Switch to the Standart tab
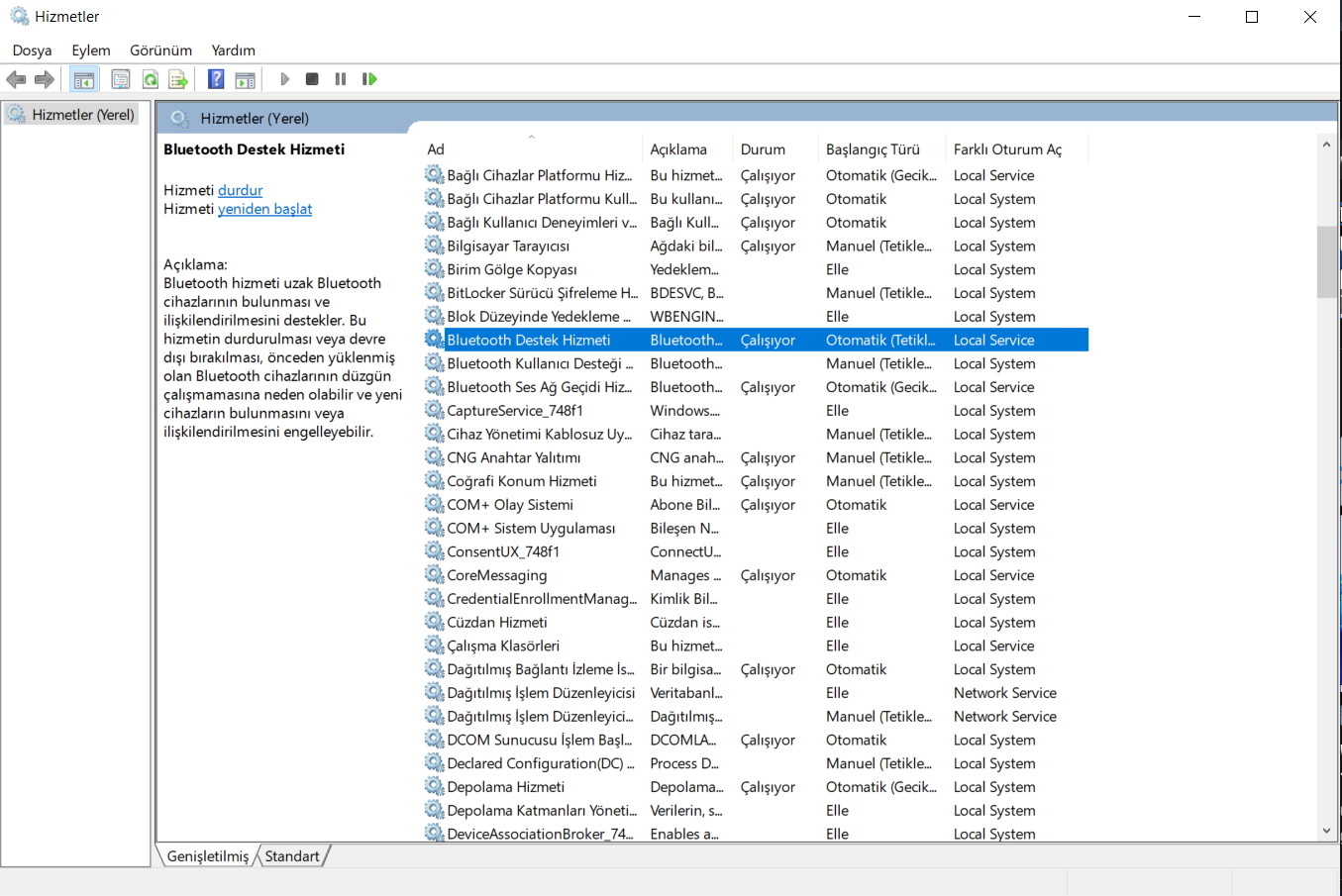Image resolution: width=1342 pixels, height=896 pixels. click(x=292, y=856)
